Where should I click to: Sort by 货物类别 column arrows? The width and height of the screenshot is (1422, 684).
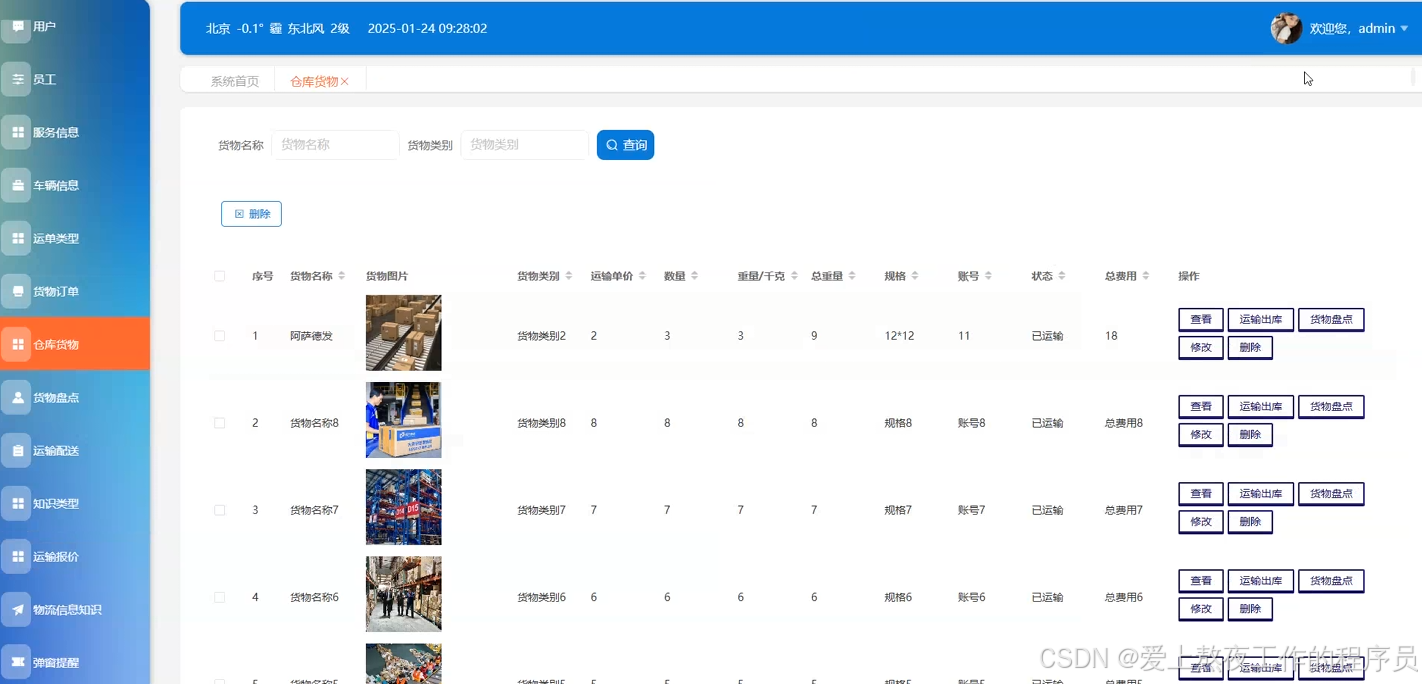point(569,276)
